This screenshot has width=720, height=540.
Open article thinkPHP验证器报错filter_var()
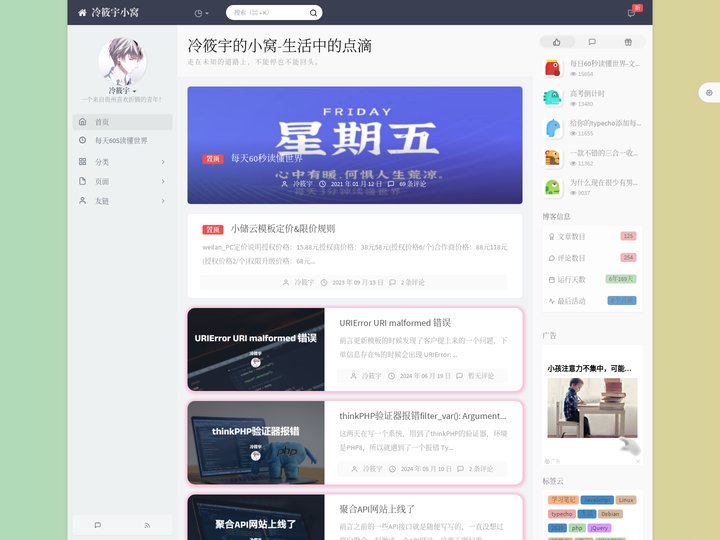point(423,416)
